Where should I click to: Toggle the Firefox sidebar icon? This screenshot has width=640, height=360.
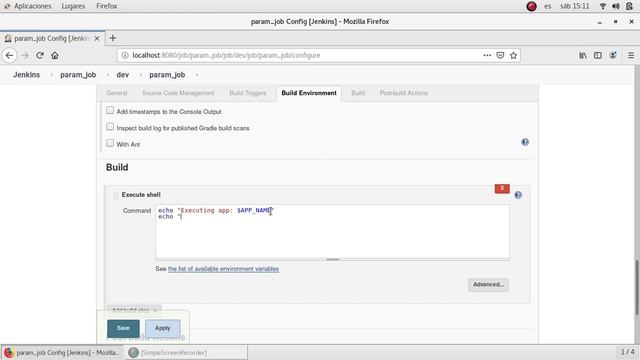(x=598, y=55)
